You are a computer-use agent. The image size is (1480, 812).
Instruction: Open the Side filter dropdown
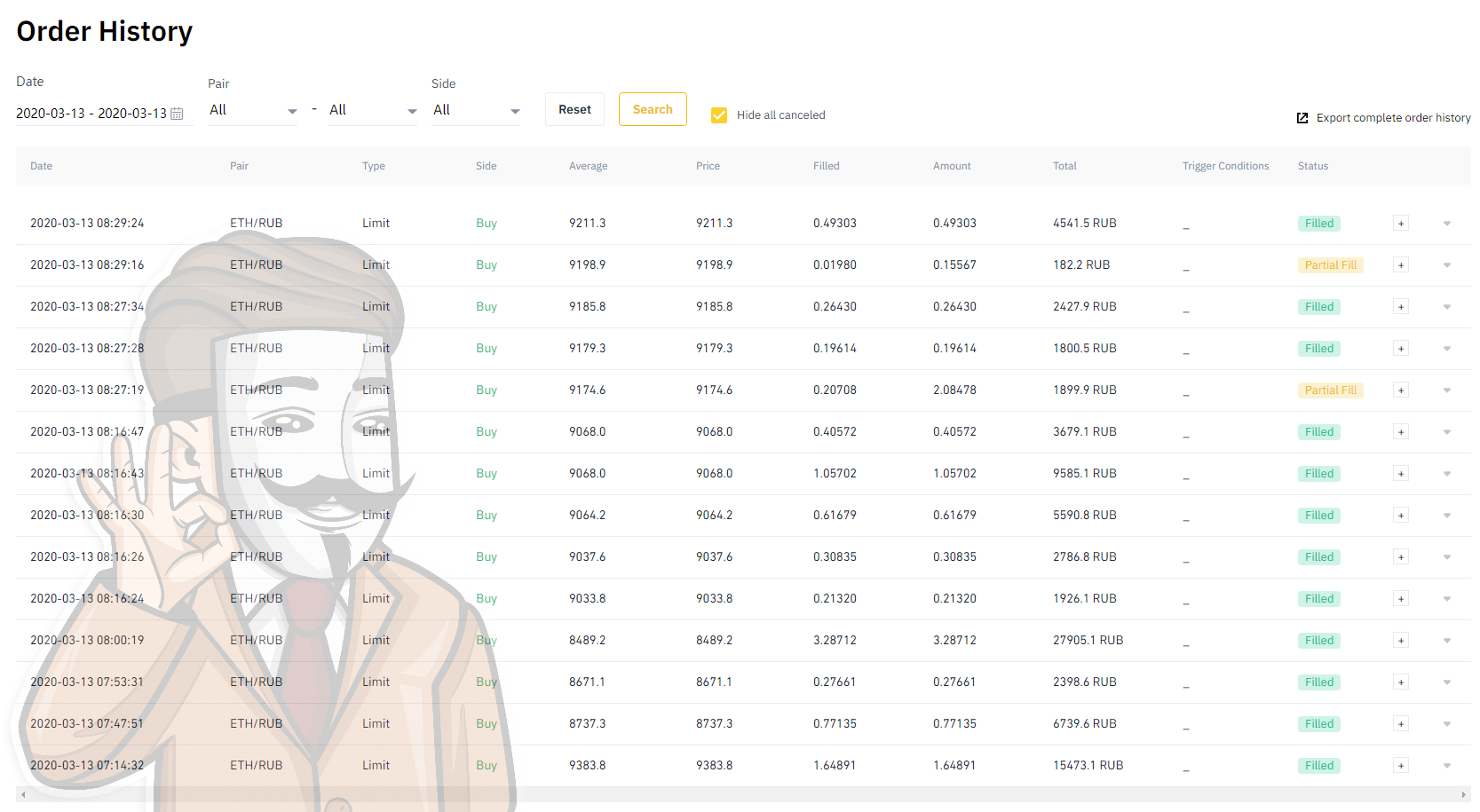pos(476,111)
